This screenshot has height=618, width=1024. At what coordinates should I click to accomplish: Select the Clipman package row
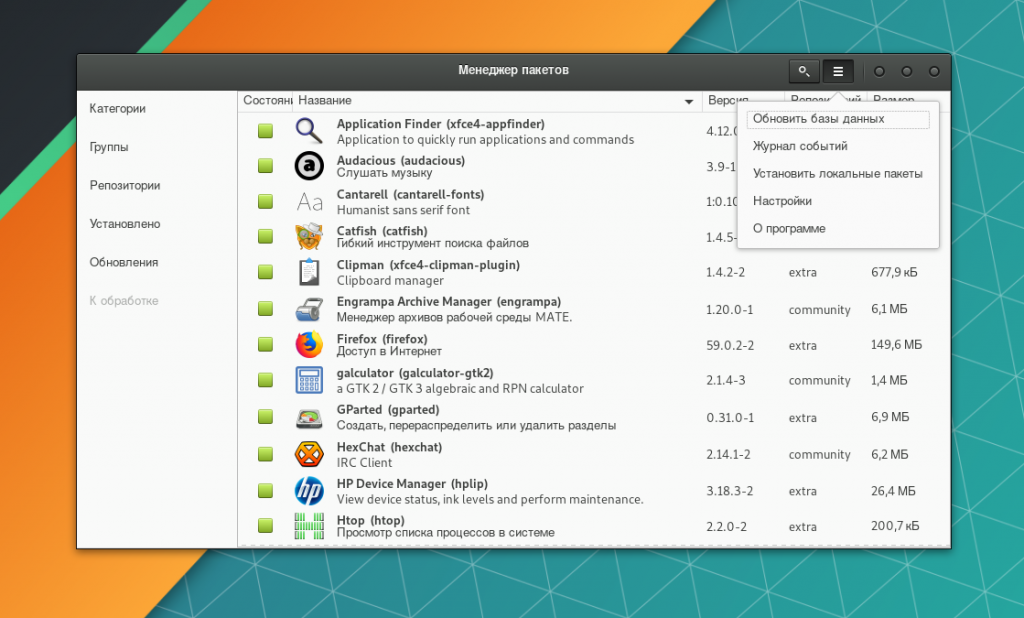coord(500,273)
